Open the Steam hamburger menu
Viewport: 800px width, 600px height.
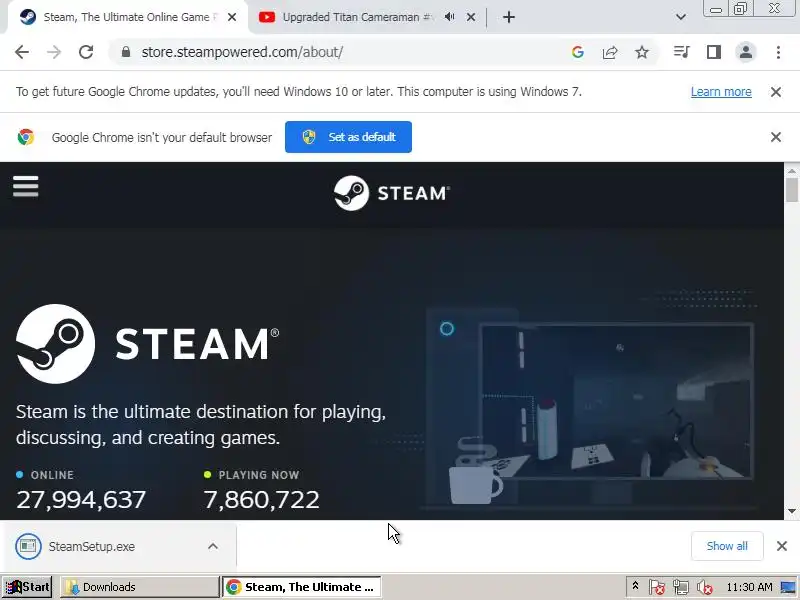pyautogui.click(x=26, y=186)
